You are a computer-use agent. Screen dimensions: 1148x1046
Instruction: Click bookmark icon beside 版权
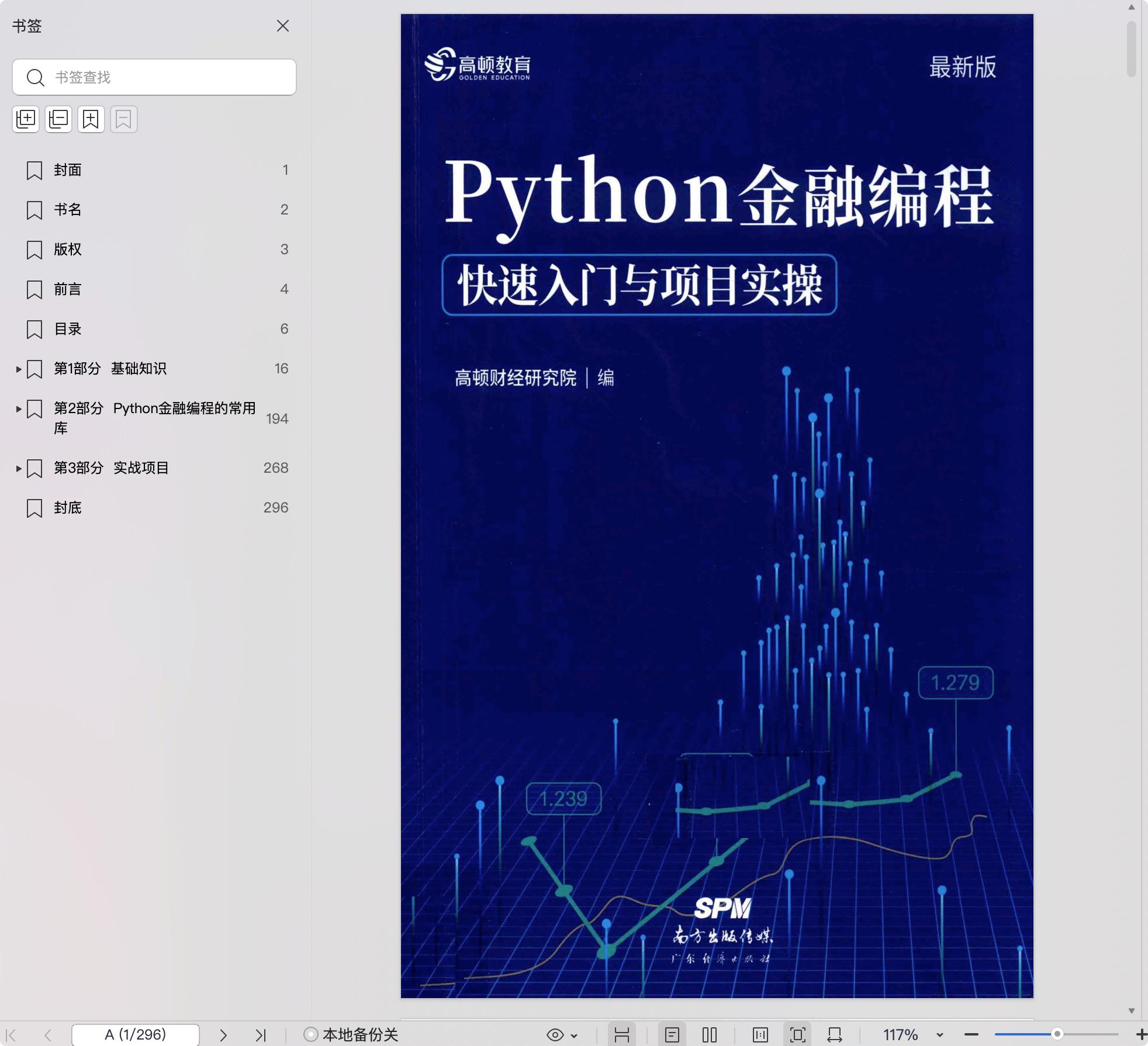(x=34, y=250)
